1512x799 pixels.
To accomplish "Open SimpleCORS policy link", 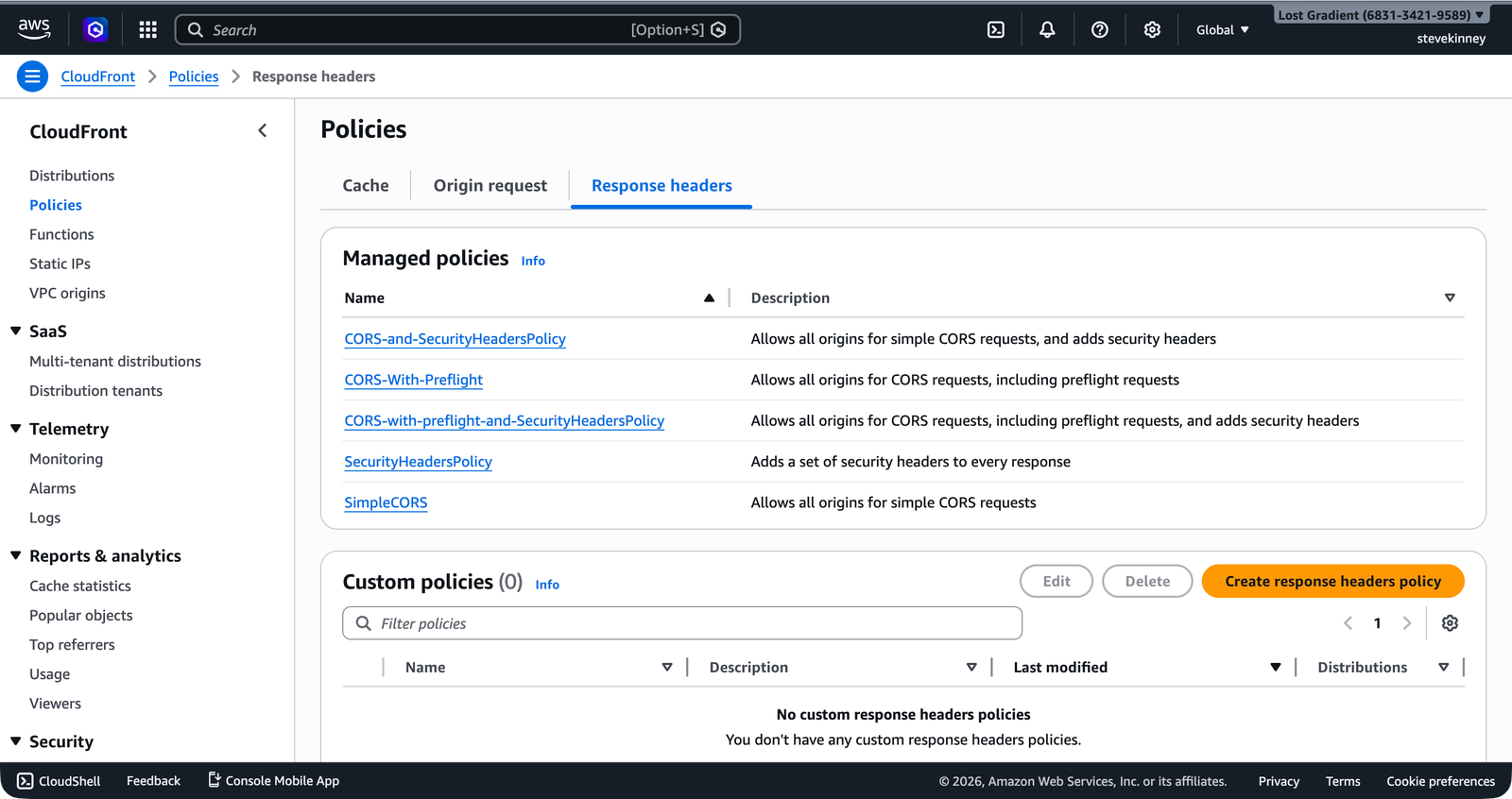I will [x=386, y=502].
